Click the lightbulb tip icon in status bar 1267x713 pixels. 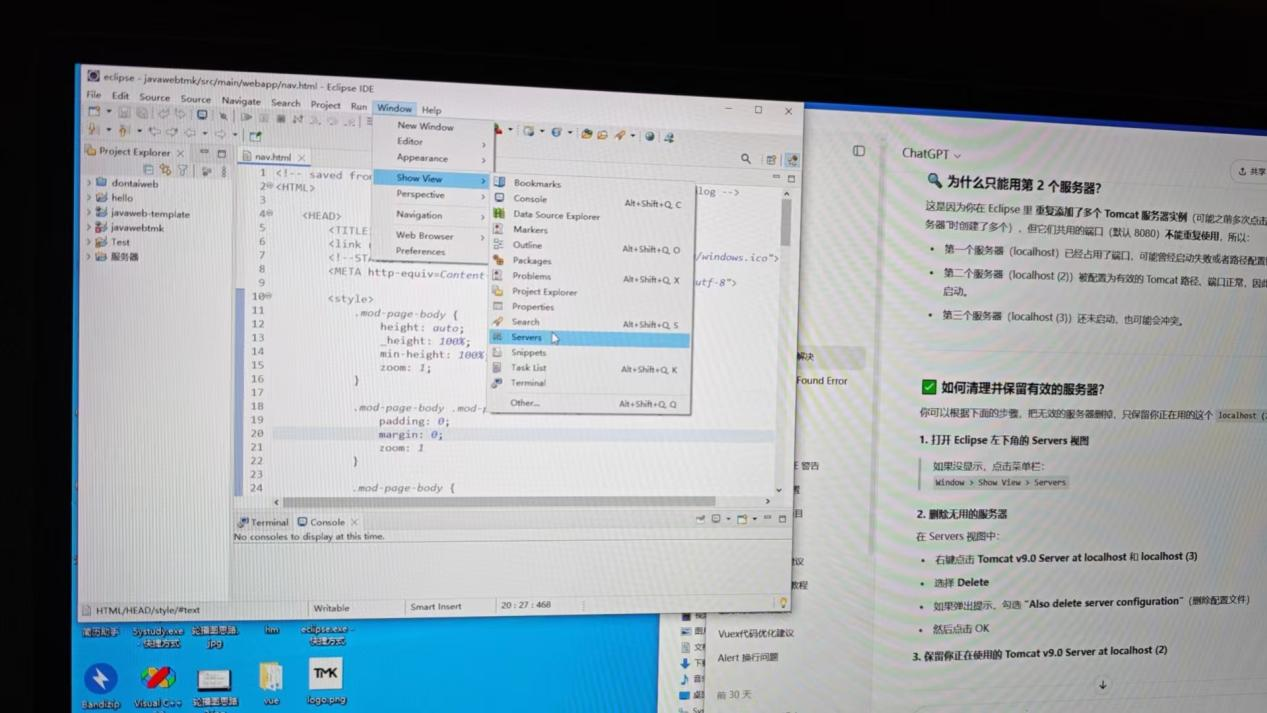(783, 603)
